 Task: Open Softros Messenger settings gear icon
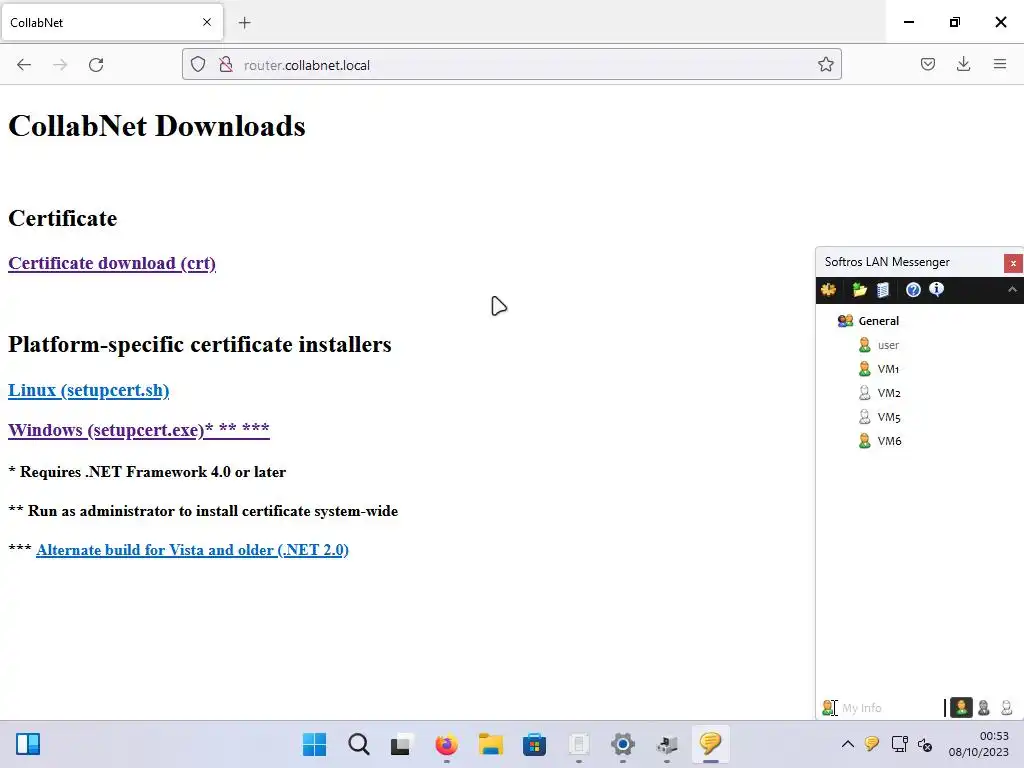tap(829, 289)
